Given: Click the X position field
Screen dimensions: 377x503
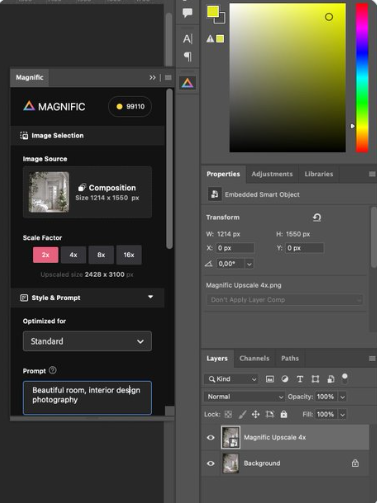Looking at the screenshot, I should coord(235,248).
